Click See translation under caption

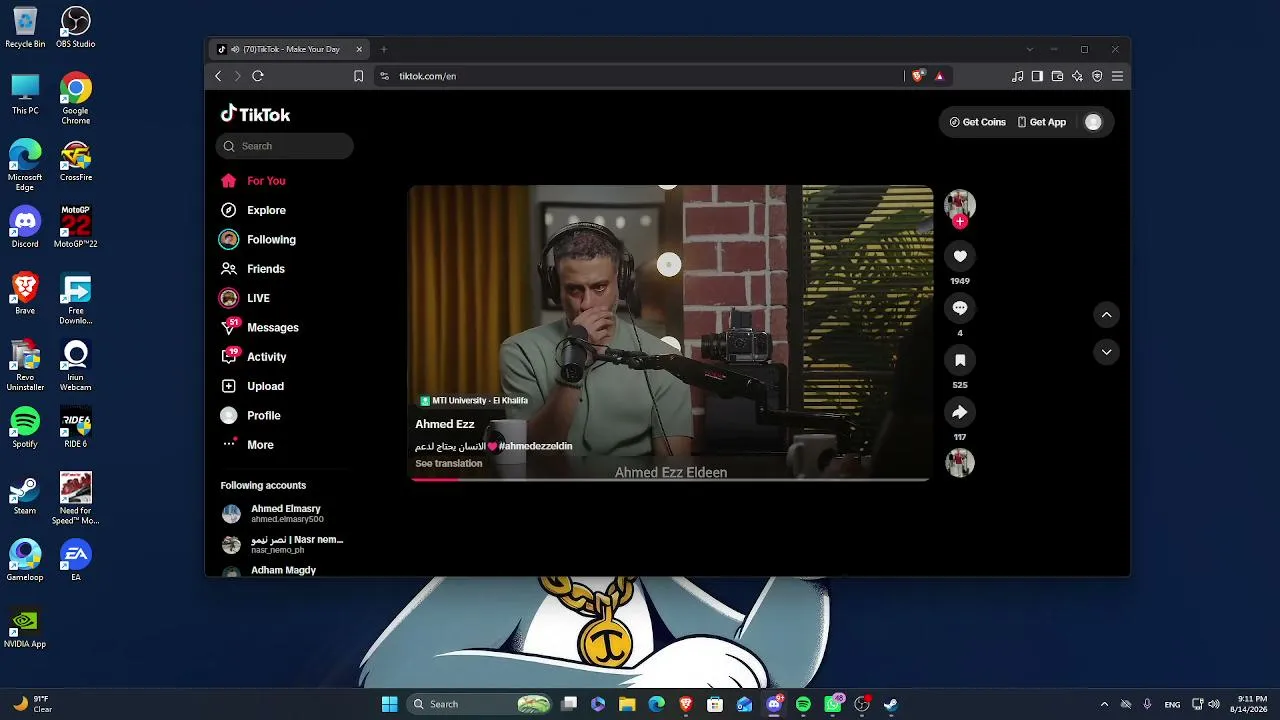pos(449,464)
